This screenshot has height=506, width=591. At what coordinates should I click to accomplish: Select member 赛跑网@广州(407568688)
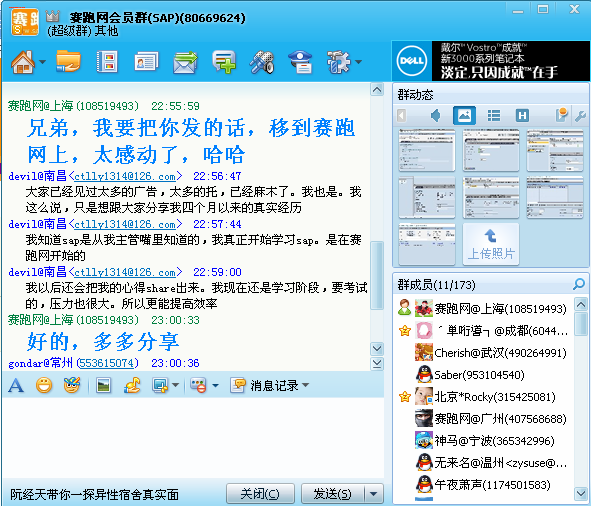click(x=485, y=419)
